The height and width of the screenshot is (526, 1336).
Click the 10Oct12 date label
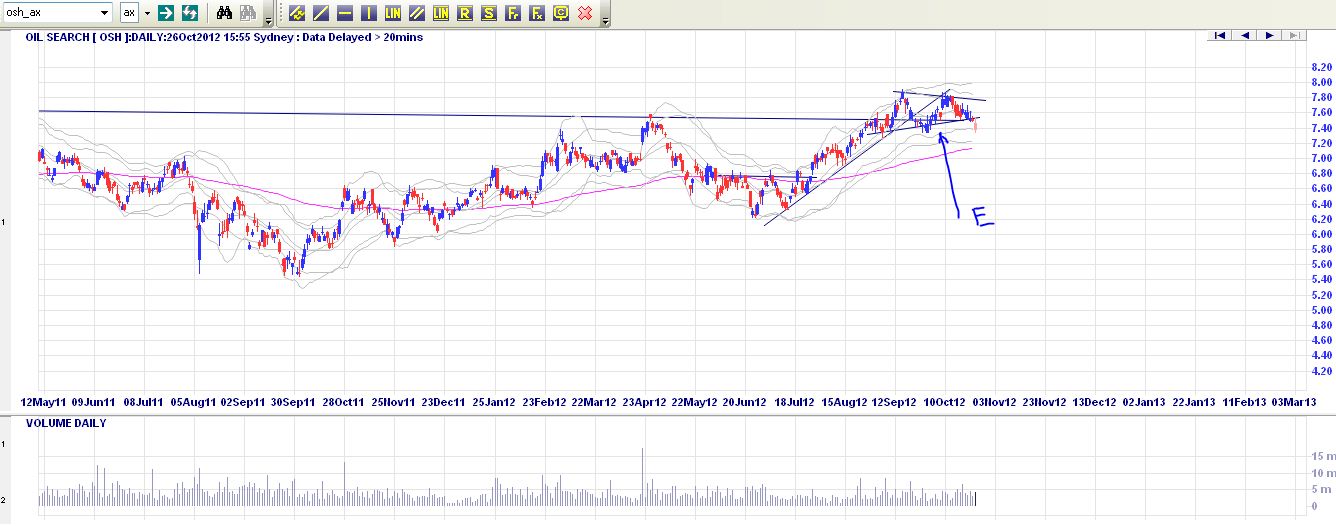944,402
